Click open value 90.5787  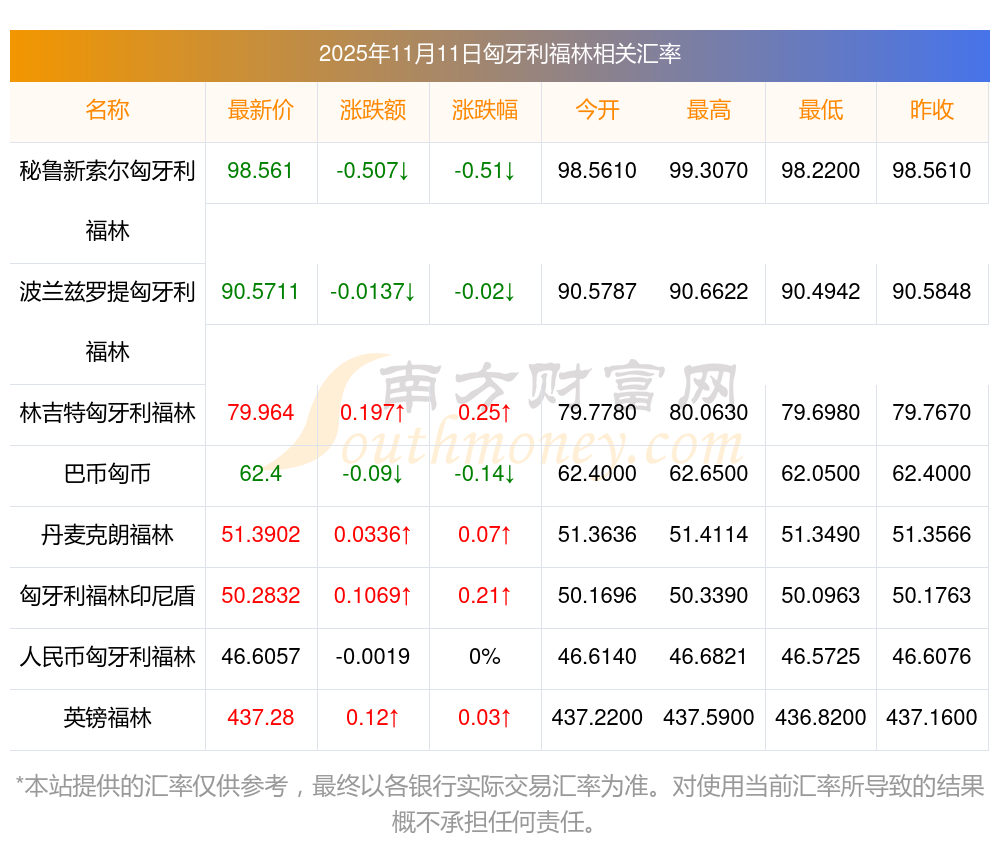pos(597,292)
